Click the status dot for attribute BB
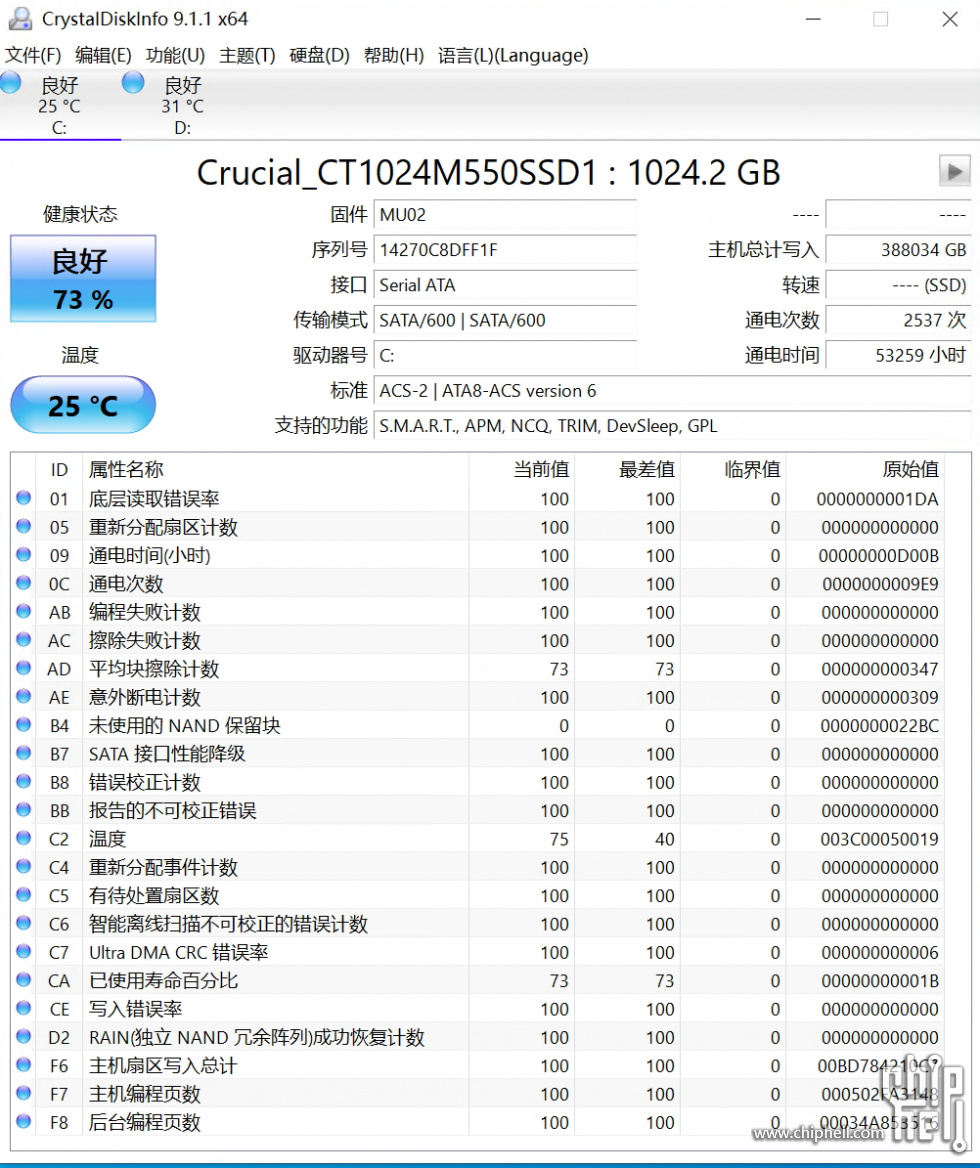The image size is (980, 1168). click(x=24, y=809)
